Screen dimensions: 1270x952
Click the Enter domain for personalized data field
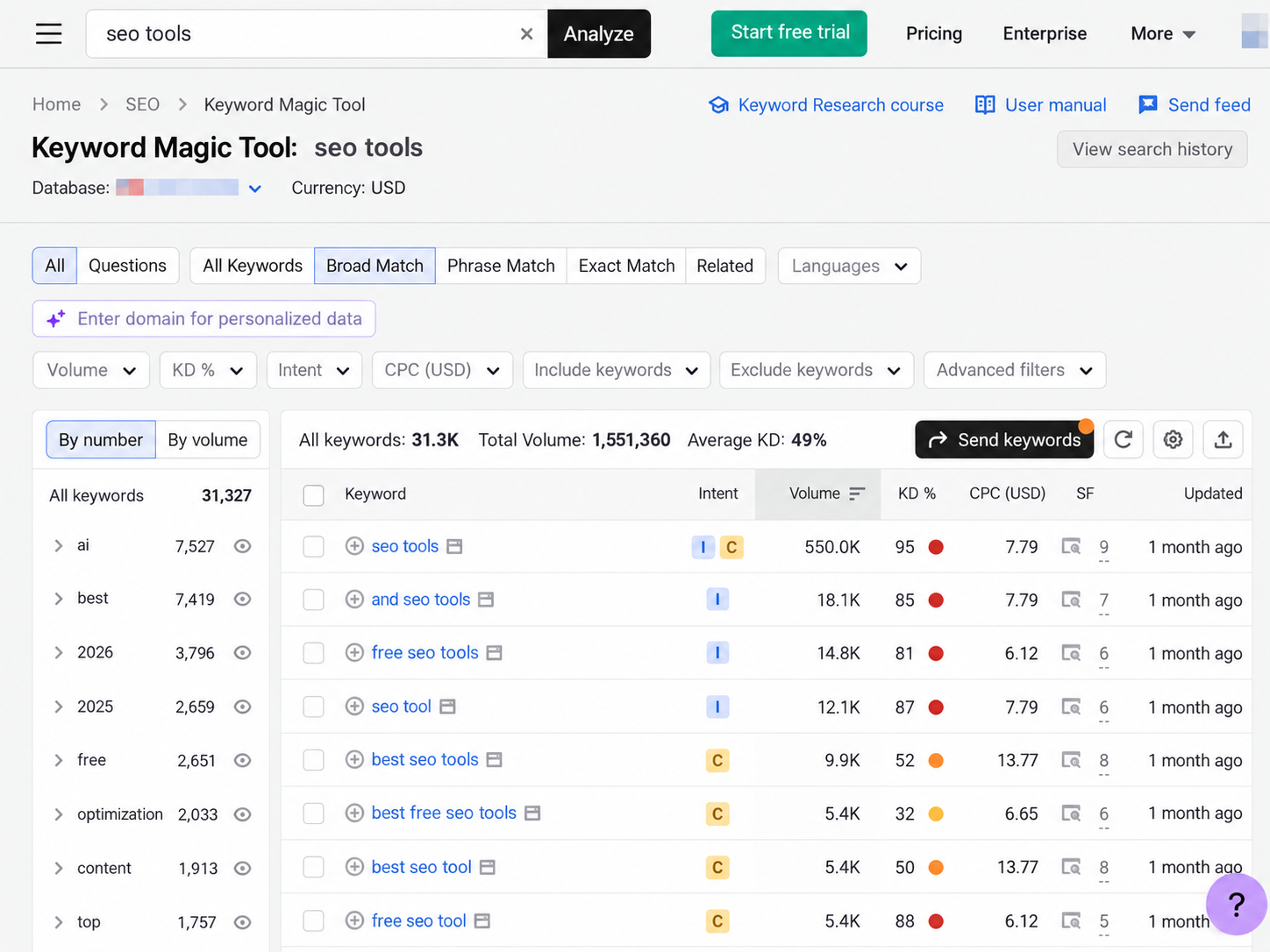[204, 319]
